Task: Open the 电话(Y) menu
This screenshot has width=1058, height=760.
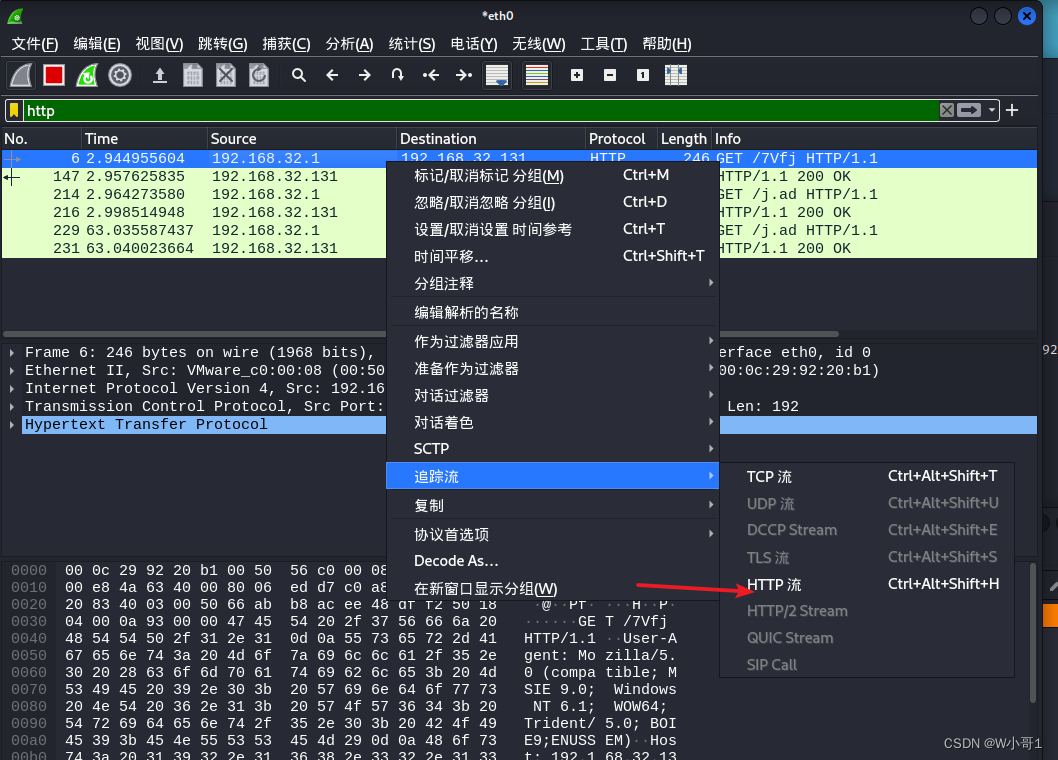Action: [x=474, y=44]
